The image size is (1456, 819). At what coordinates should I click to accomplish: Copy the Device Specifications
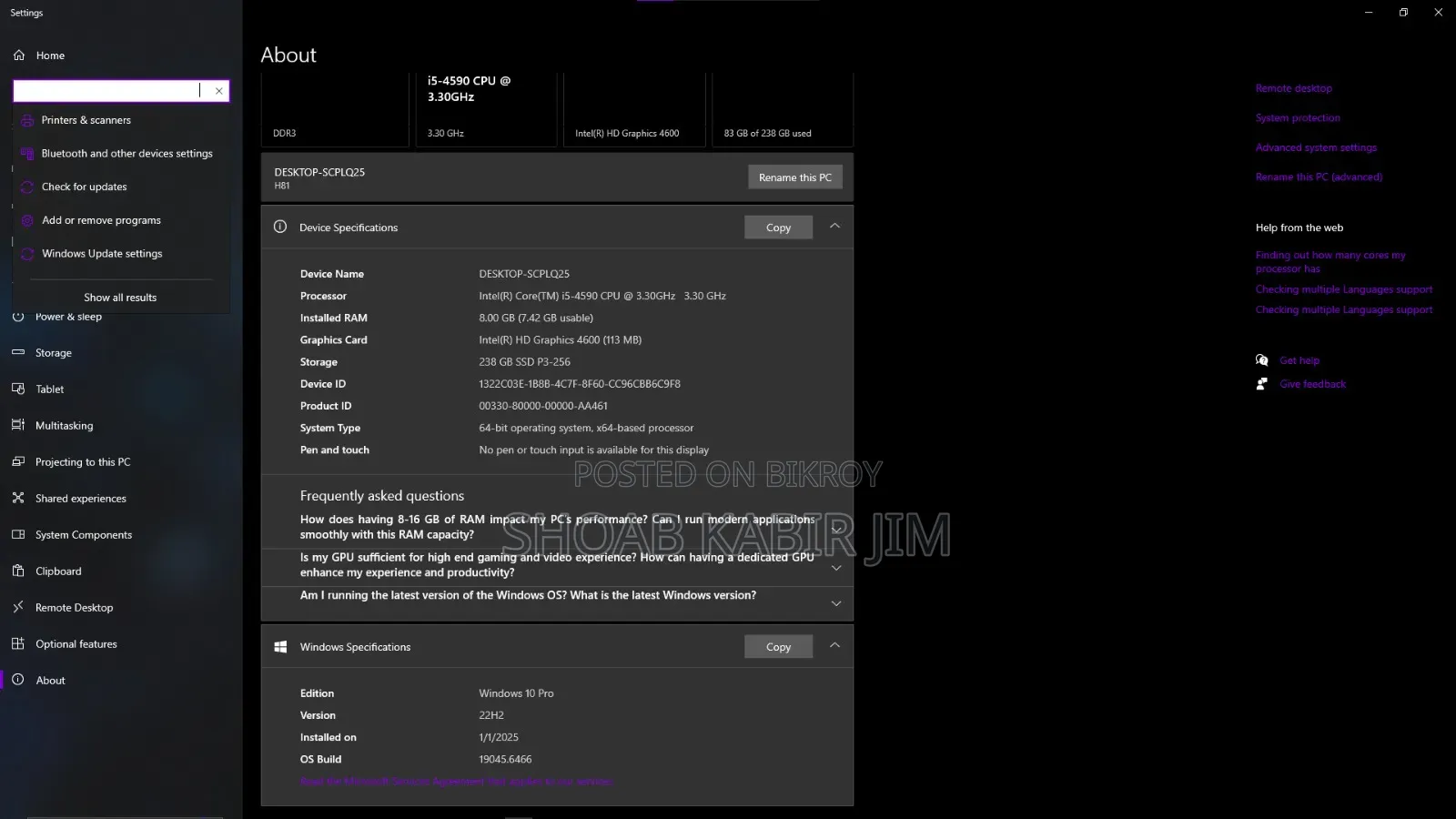[778, 227]
